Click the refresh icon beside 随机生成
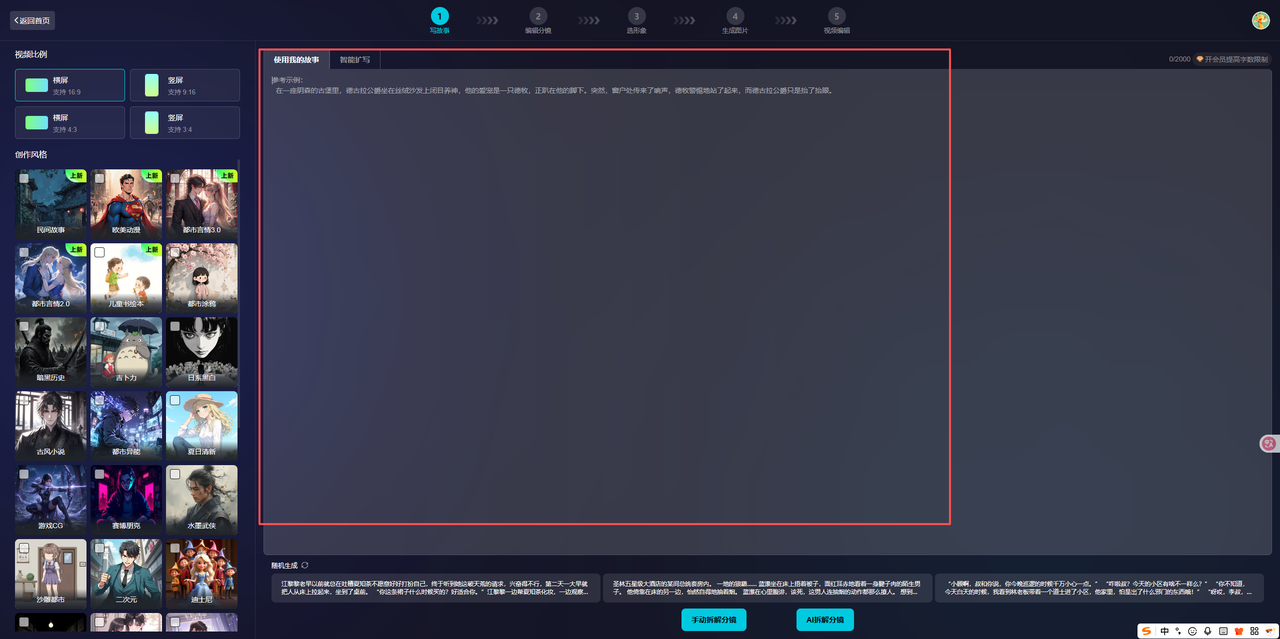Screen dimensions: 1280x639 [305, 566]
